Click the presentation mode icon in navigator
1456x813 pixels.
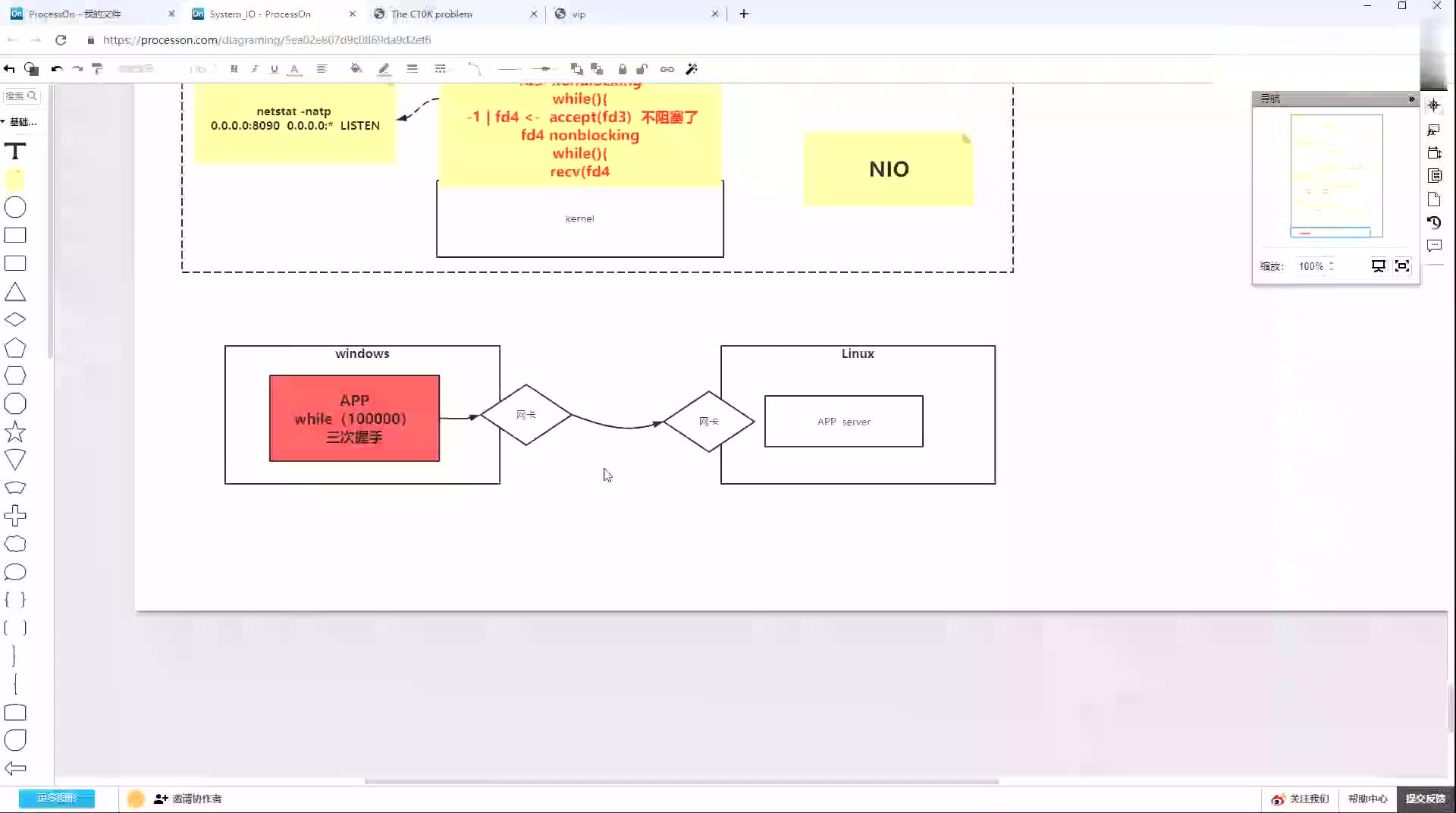pos(1379,266)
